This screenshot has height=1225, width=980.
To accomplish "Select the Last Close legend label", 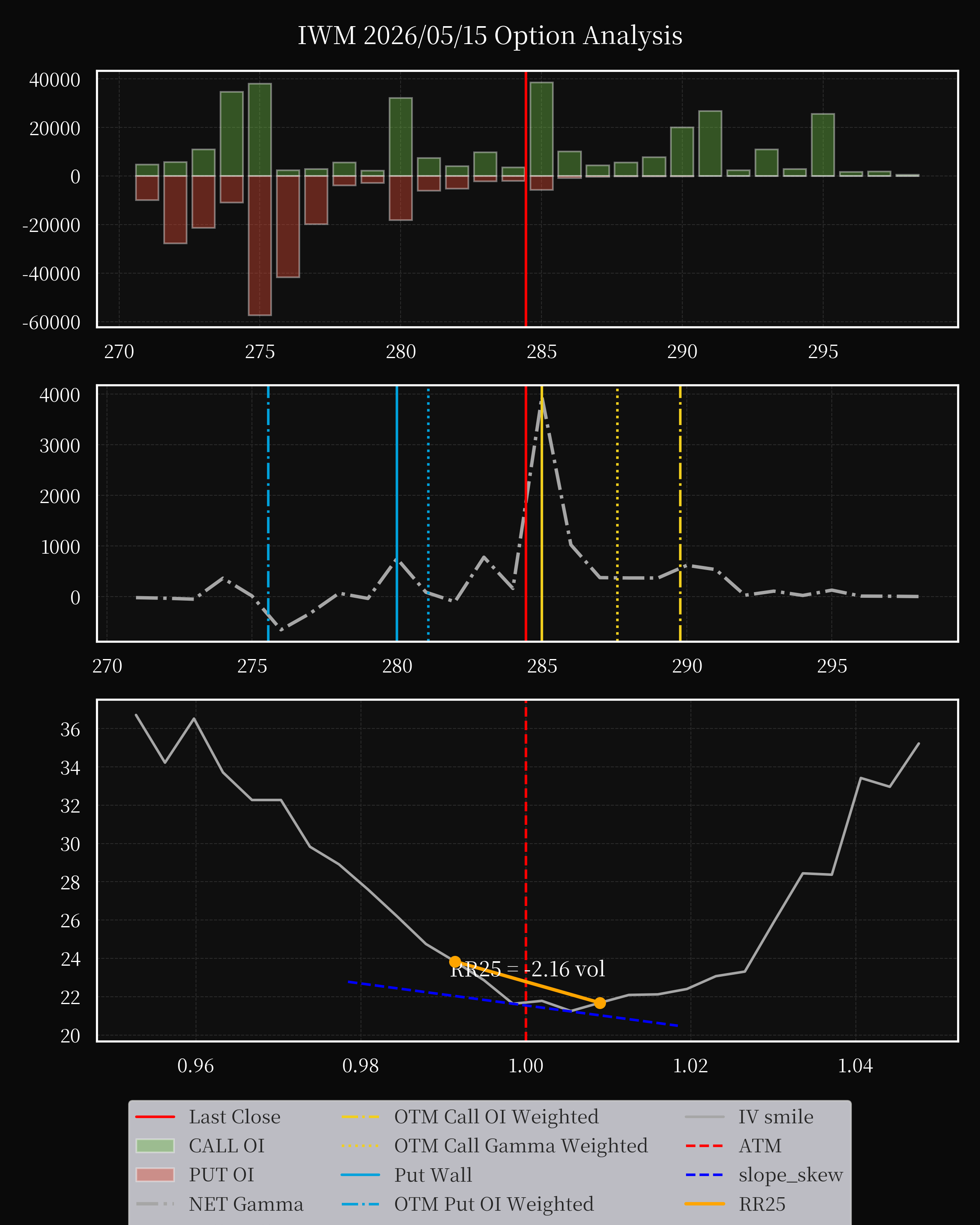I will (235, 1117).
